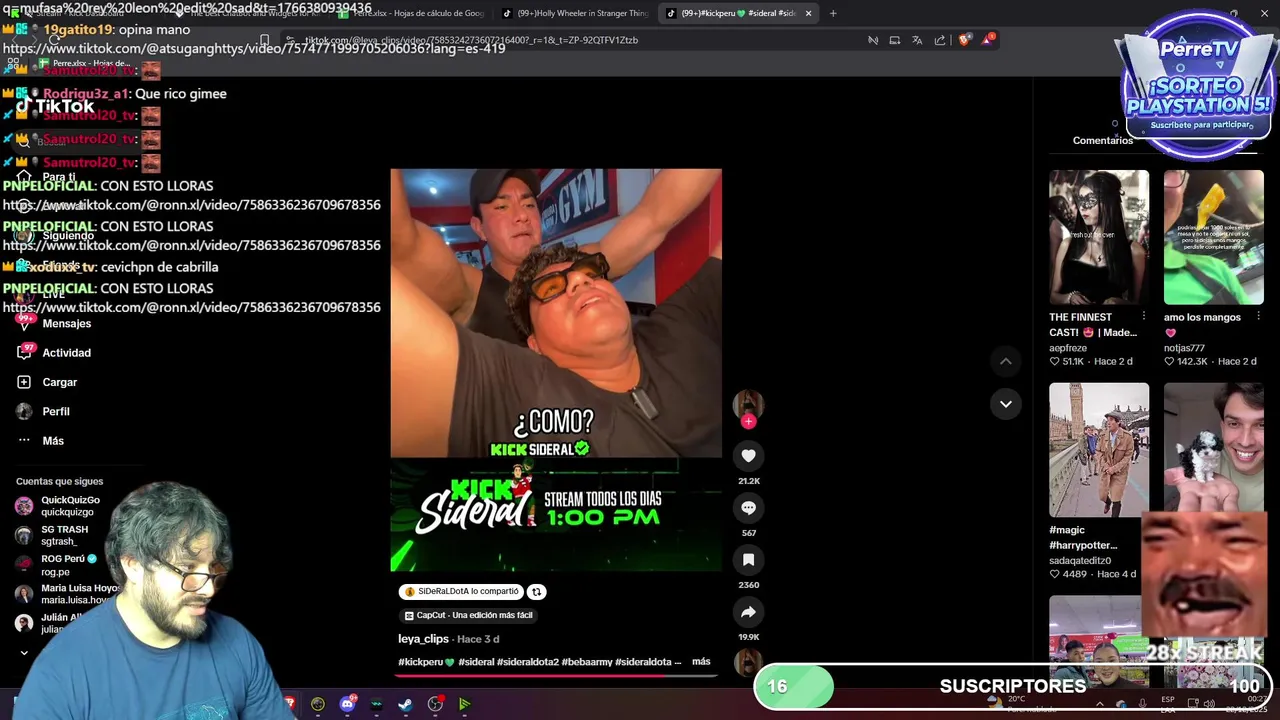Switch to the Hojas de cálculo de Google tab
1280x720 pixels.
coord(411,13)
